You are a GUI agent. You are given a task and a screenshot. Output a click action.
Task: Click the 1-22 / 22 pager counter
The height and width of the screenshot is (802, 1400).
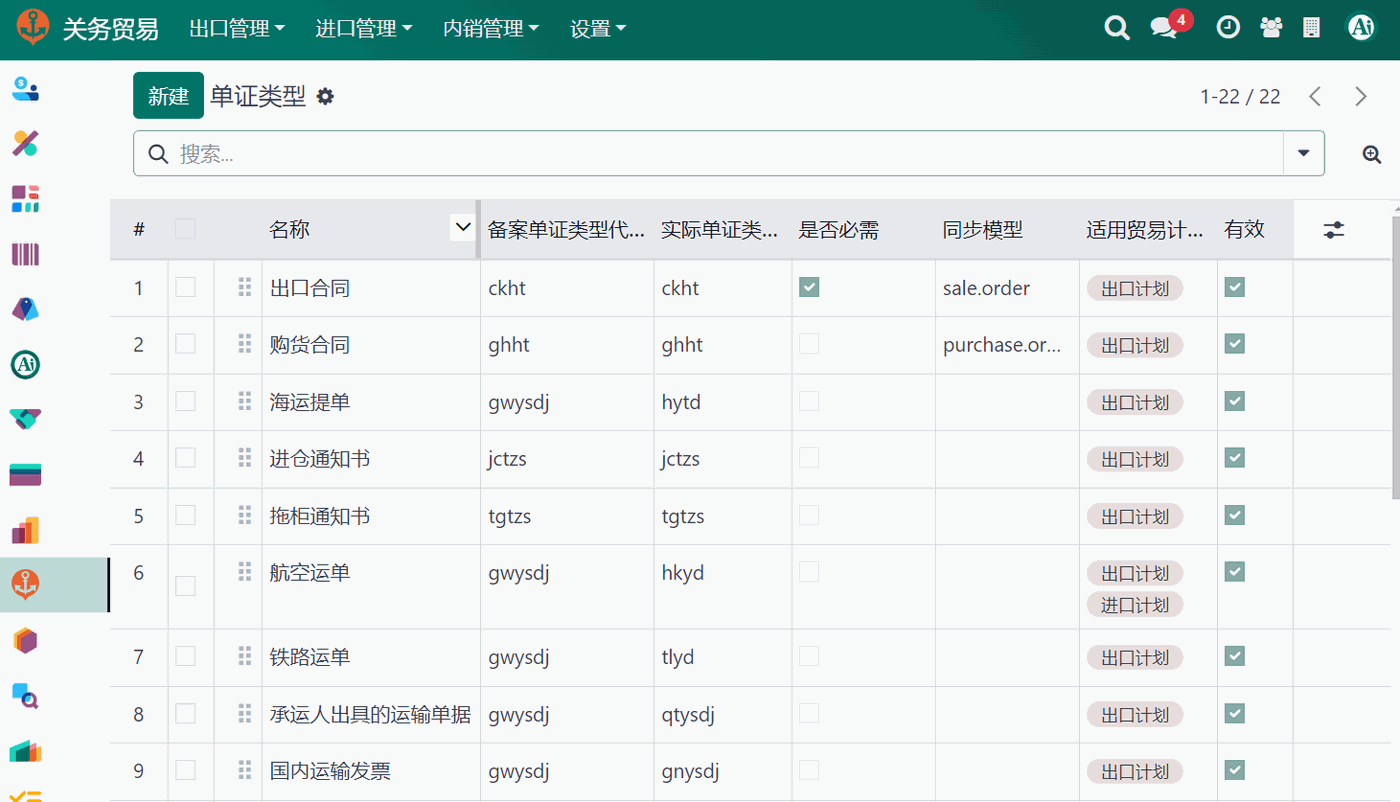1240,97
